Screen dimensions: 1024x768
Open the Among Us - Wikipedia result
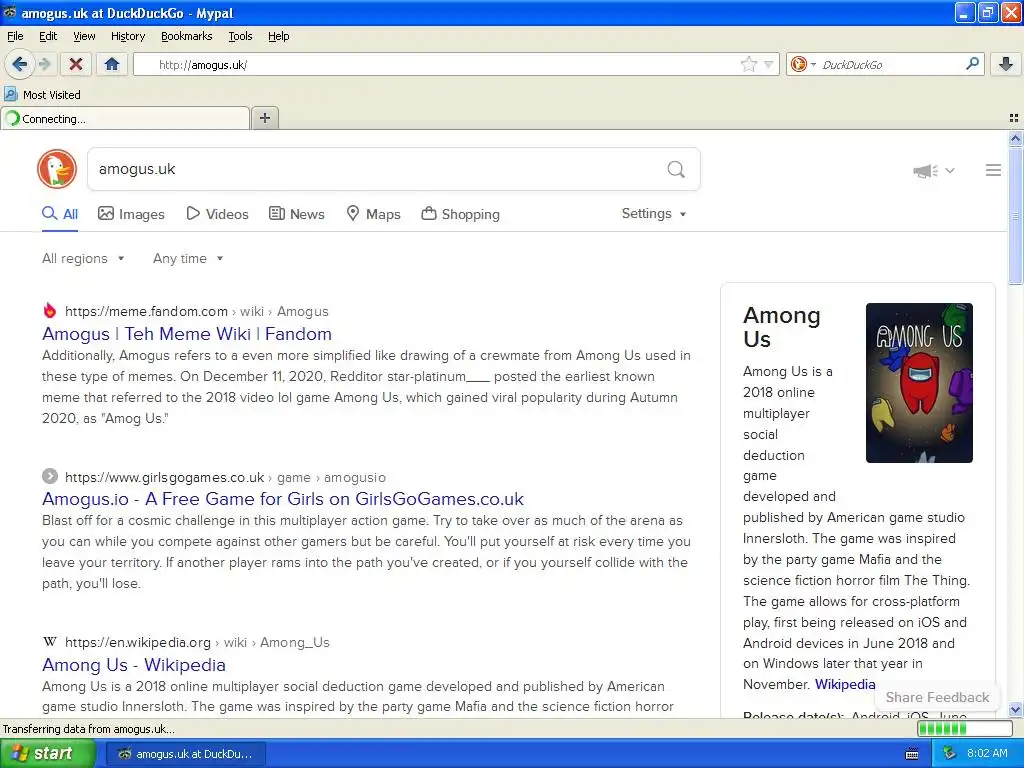pos(134,665)
